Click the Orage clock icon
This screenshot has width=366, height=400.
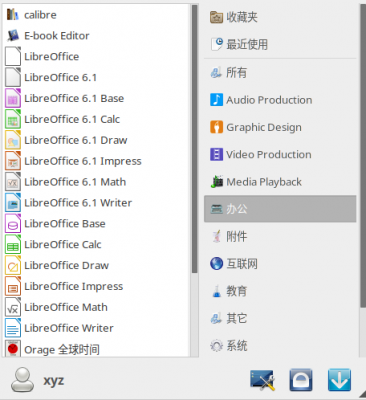13,348
